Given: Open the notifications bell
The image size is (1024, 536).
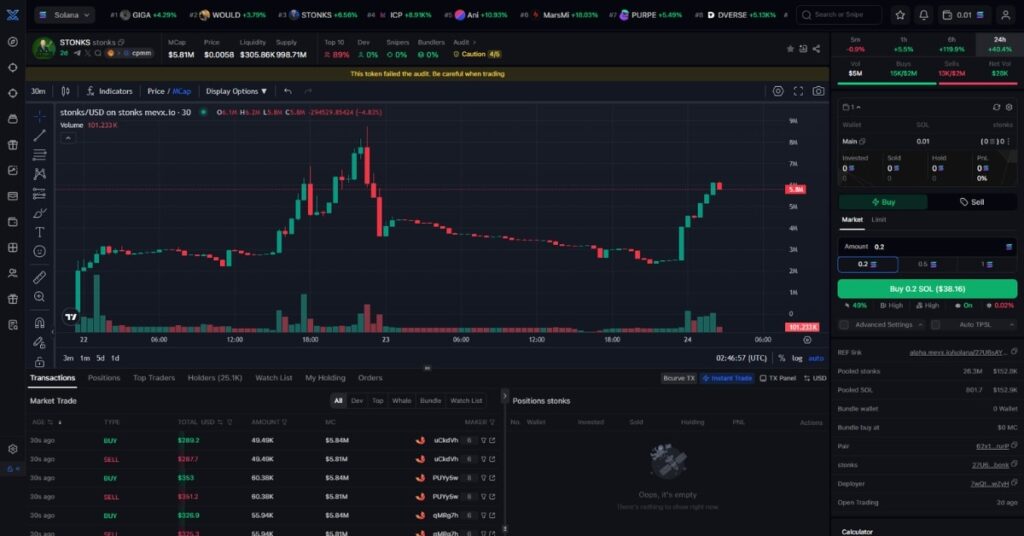Looking at the screenshot, I should point(923,14).
